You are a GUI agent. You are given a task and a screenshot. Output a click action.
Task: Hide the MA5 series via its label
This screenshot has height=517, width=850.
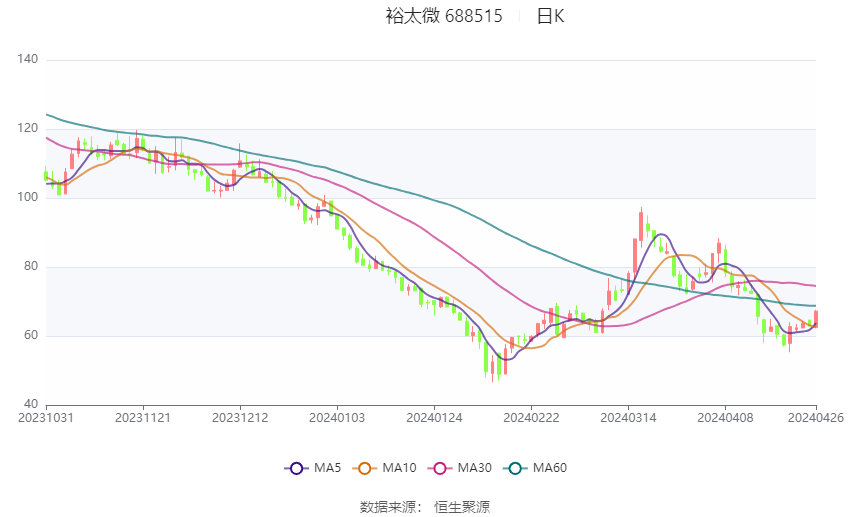pos(328,468)
